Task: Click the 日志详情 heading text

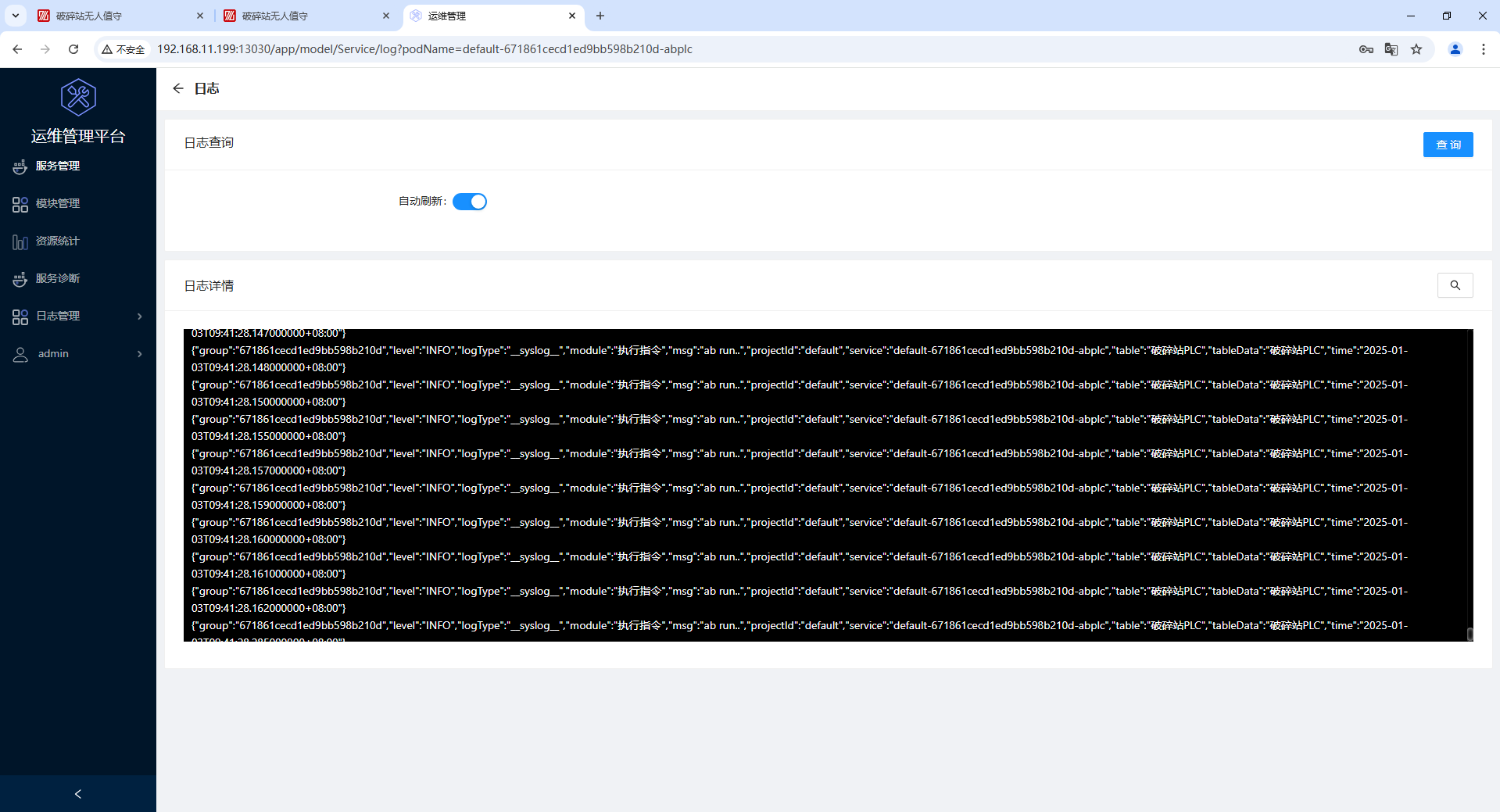Action: coord(209,286)
